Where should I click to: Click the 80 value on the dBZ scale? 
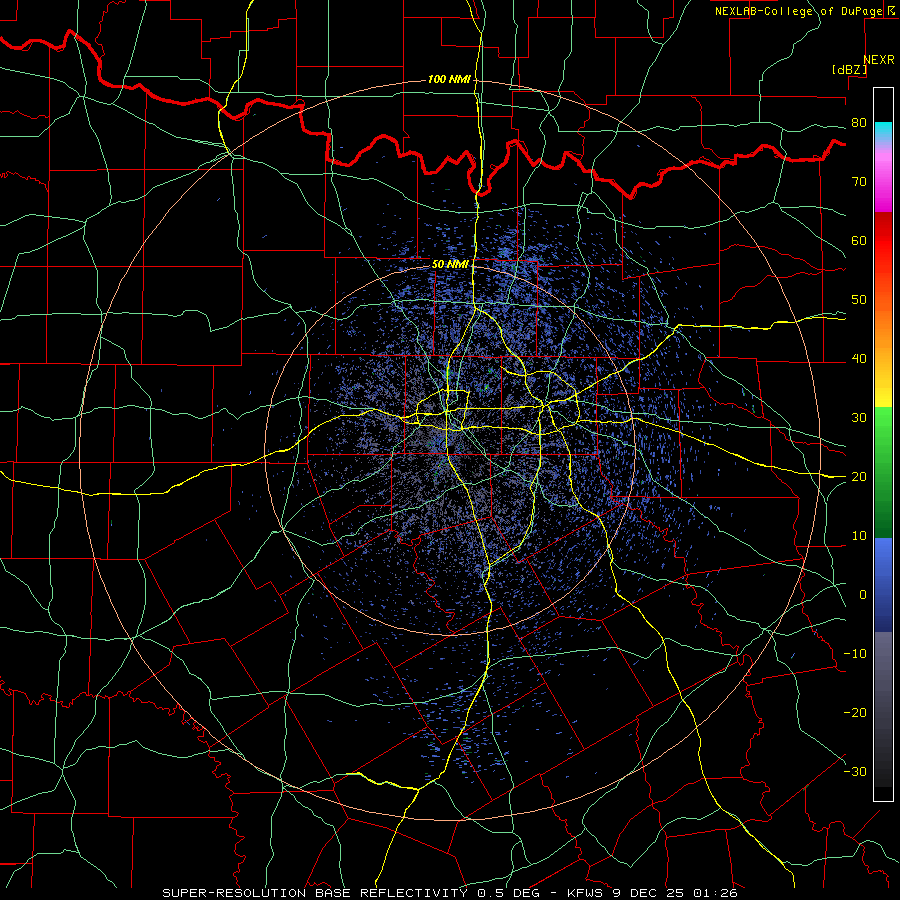[859, 123]
